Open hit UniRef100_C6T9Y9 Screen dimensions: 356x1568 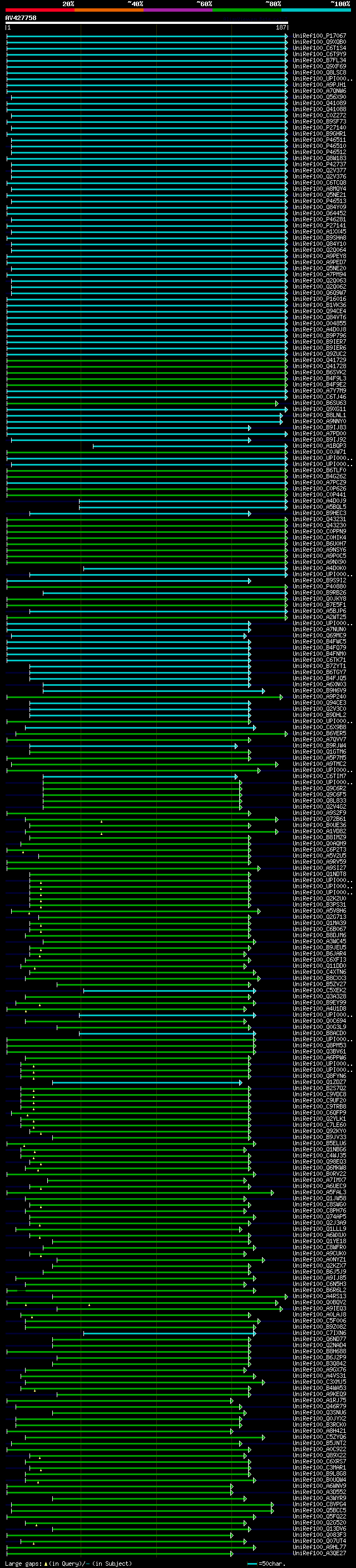[x=319, y=54]
